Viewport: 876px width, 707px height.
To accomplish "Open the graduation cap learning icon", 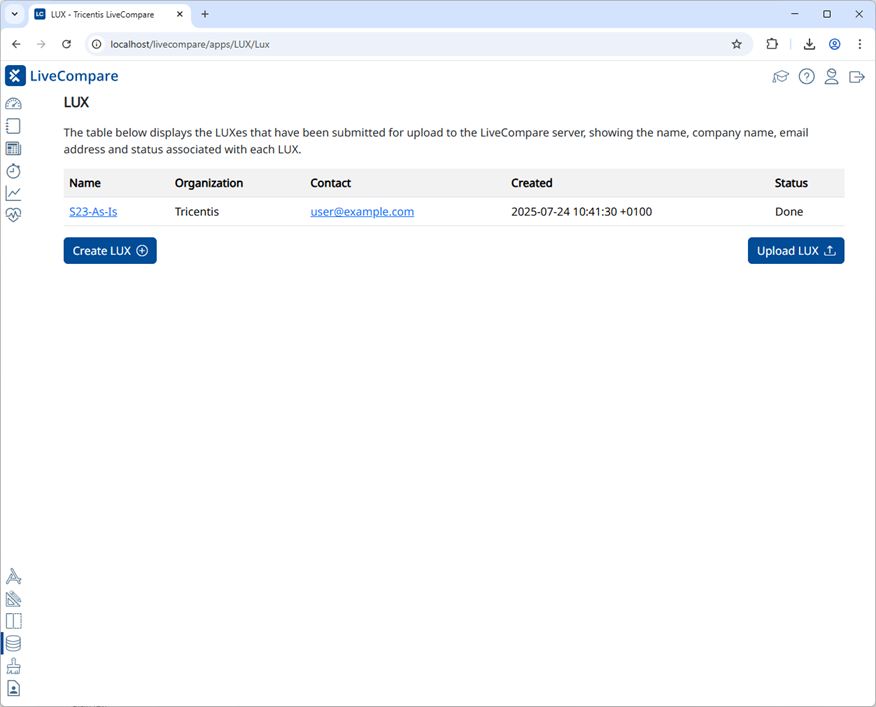I will tap(780, 77).
